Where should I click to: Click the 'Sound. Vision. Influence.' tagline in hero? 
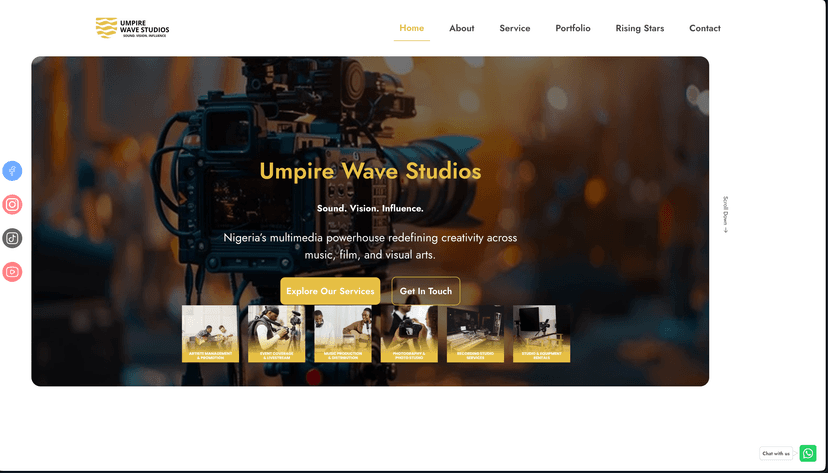tap(370, 209)
